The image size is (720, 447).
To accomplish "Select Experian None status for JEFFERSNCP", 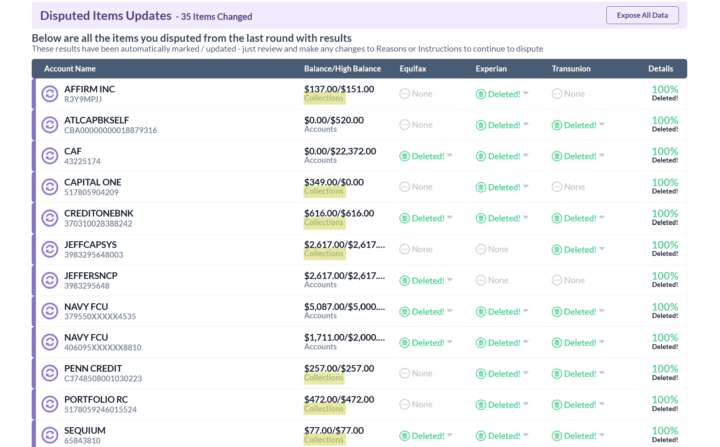I will coord(492,280).
